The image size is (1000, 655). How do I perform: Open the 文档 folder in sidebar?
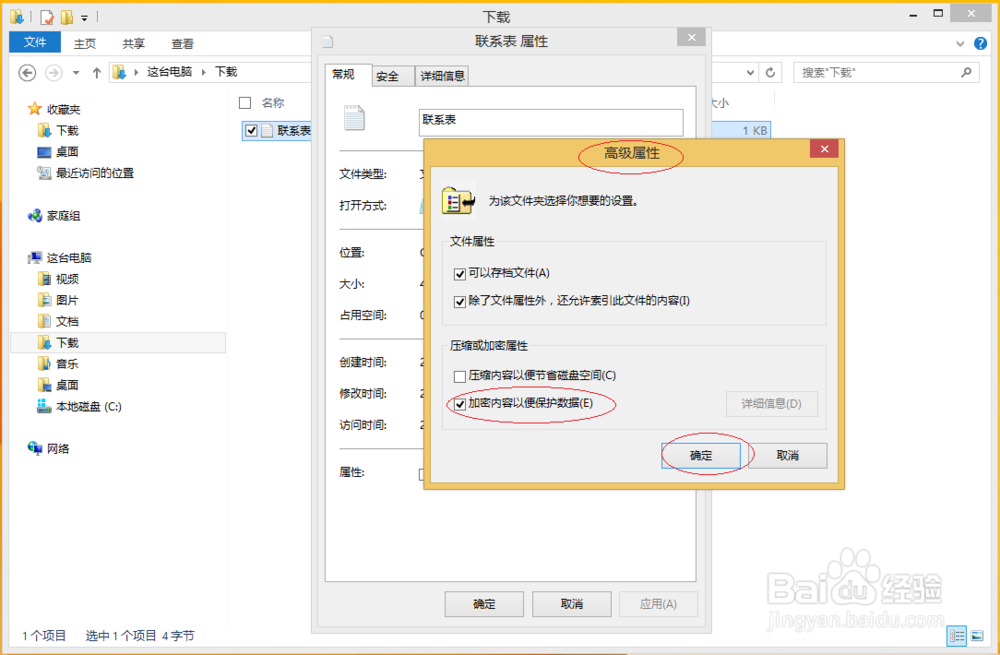67,321
